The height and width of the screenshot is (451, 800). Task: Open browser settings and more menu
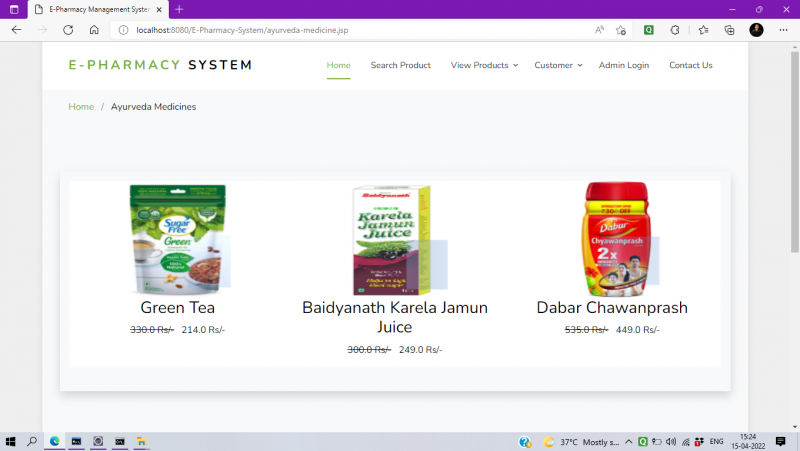coord(783,30)
